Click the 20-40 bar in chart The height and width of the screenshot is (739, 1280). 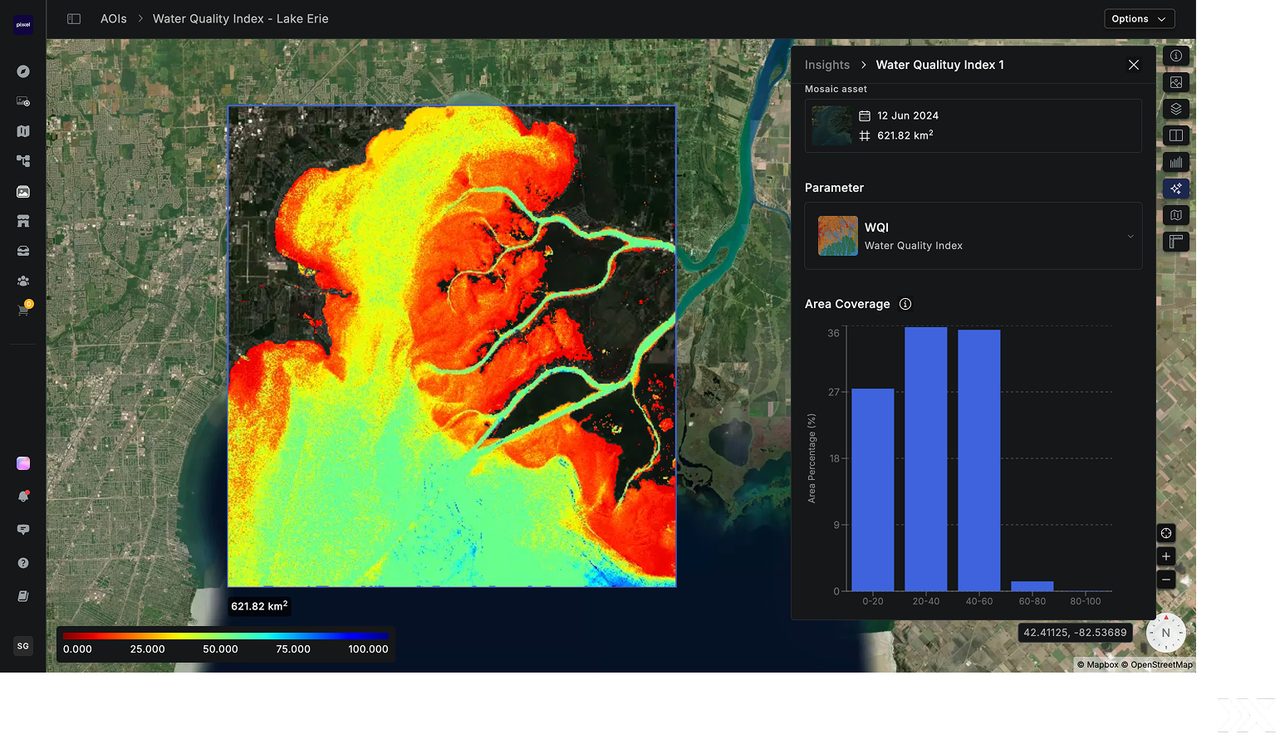926,459
